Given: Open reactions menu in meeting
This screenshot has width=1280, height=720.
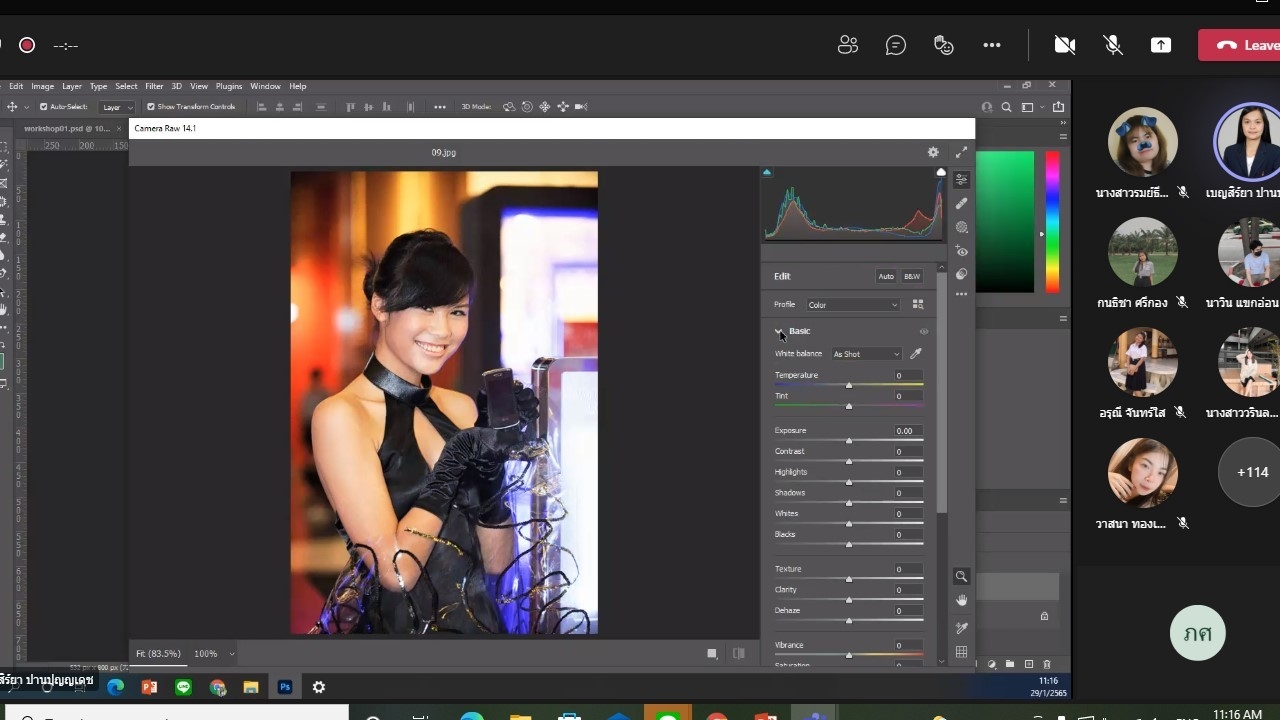Looking at the screenshot, I should click(944, 45).
